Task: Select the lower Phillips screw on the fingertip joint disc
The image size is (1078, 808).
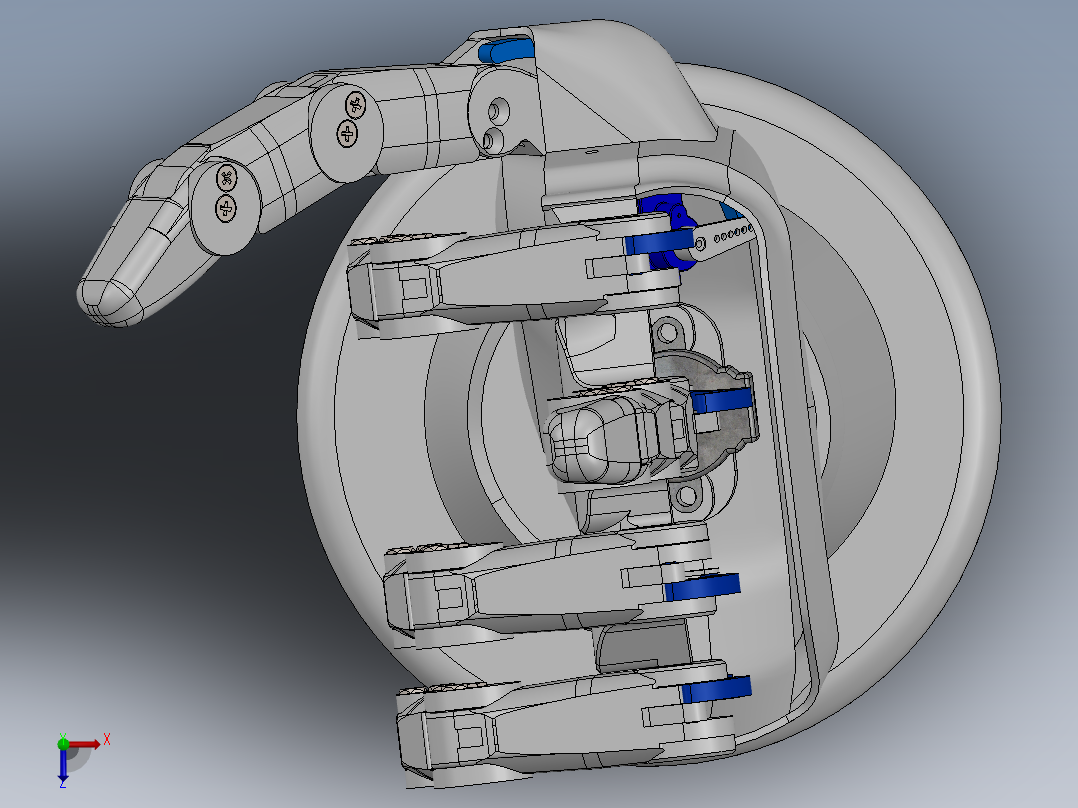Action: (x=226, y=208)
